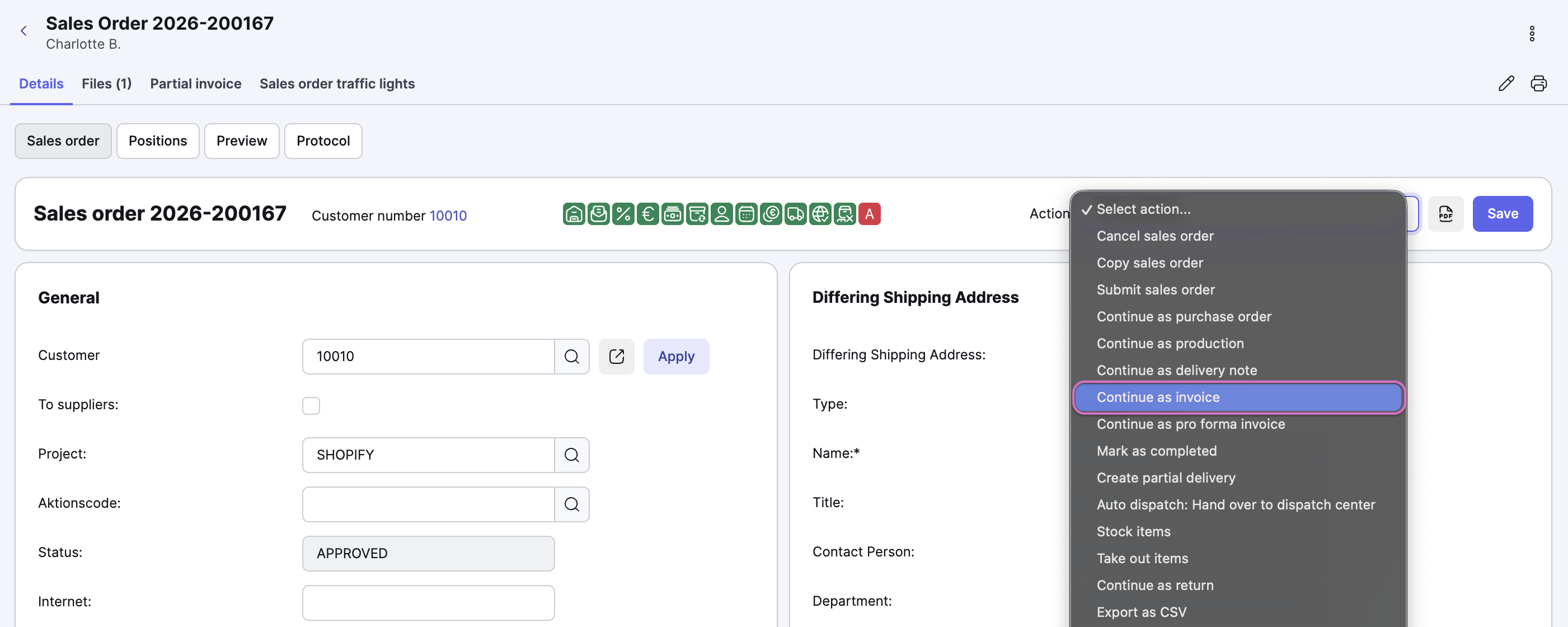This screenshot has width=1568, height=627.
Task: Select the Preview sub-tab
Action: (x=242, y=141)
